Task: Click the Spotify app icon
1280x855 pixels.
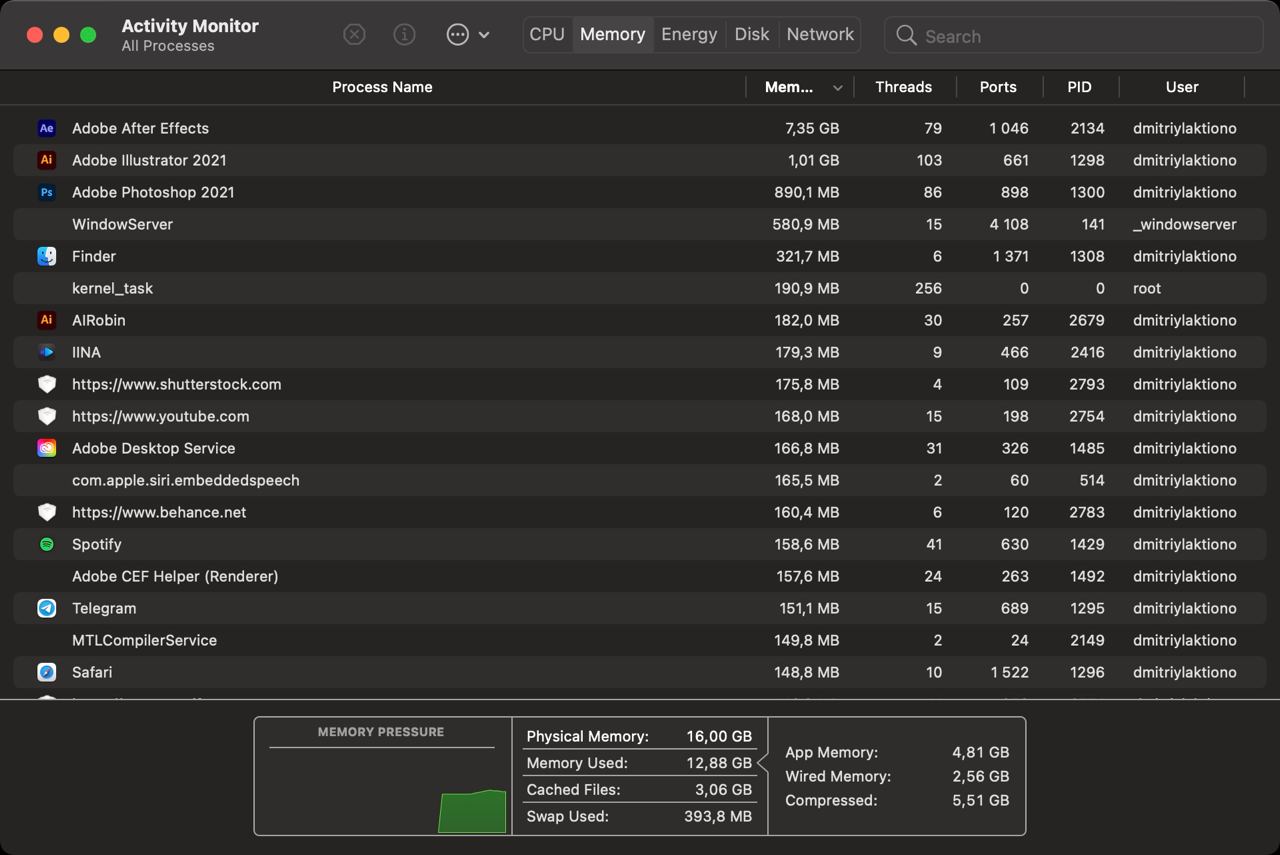Action: (46, 544)
